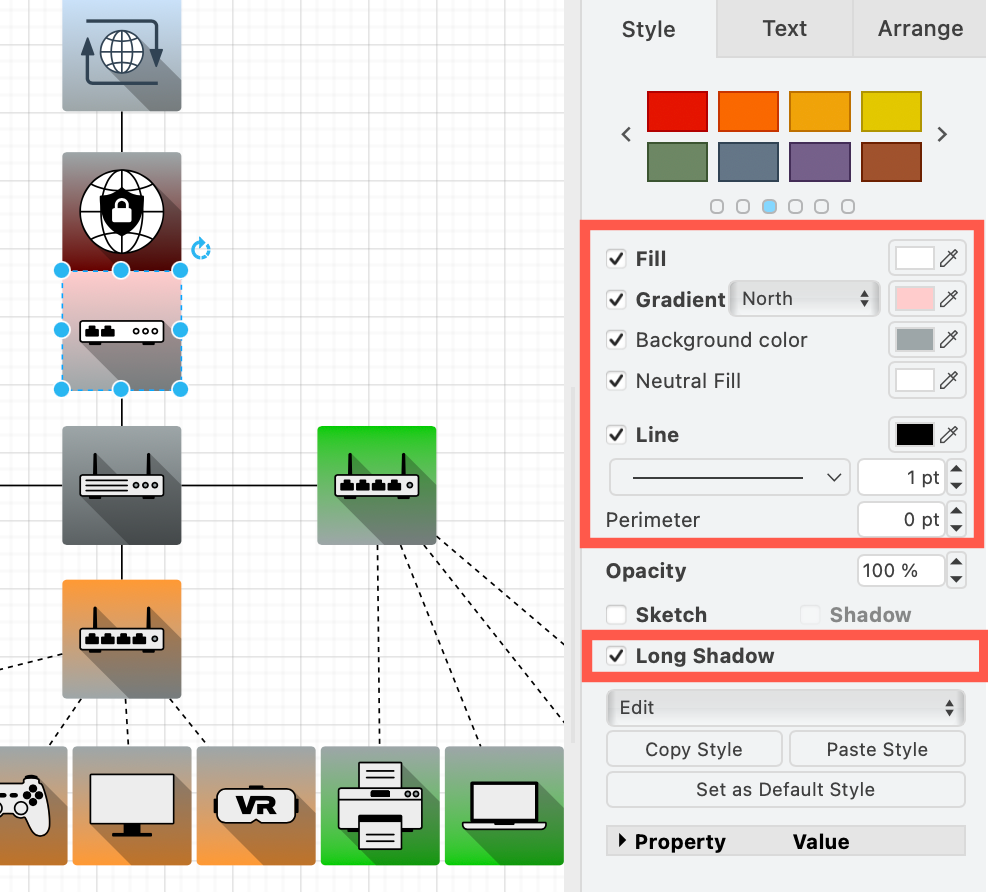Select the green wireless router shape
Viewport: 988px width, 892px height.
[x=376, y=485]
